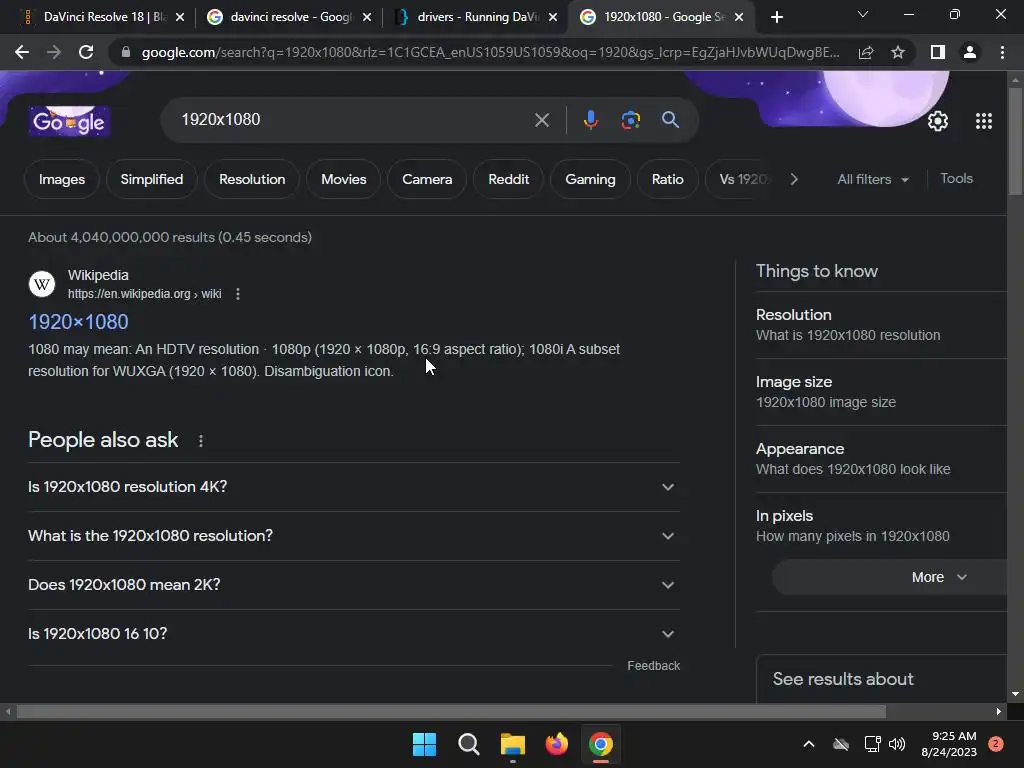Viewport: 1024px width, 768px height.
Task: Bookmark this page with star icon
Action: pos(898,52)
